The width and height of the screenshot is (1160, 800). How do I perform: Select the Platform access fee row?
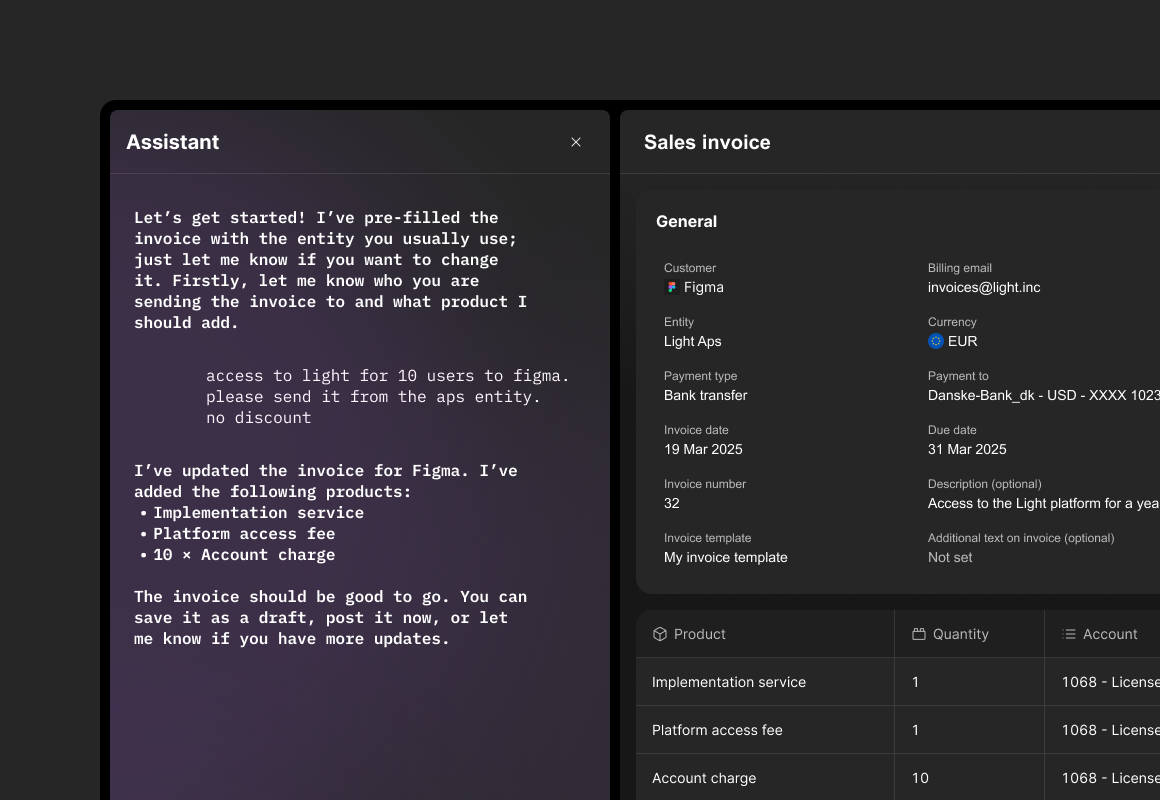point(717,730)
